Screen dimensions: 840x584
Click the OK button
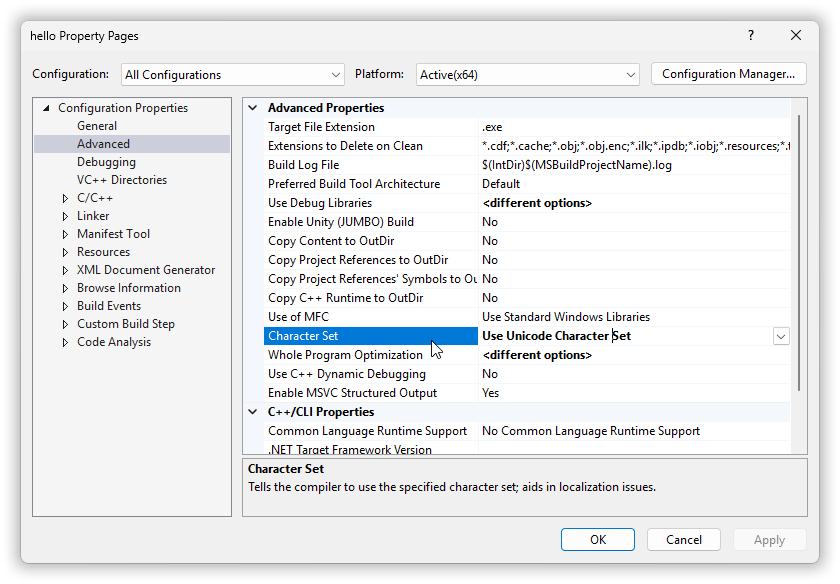click(x=597, y=540)
